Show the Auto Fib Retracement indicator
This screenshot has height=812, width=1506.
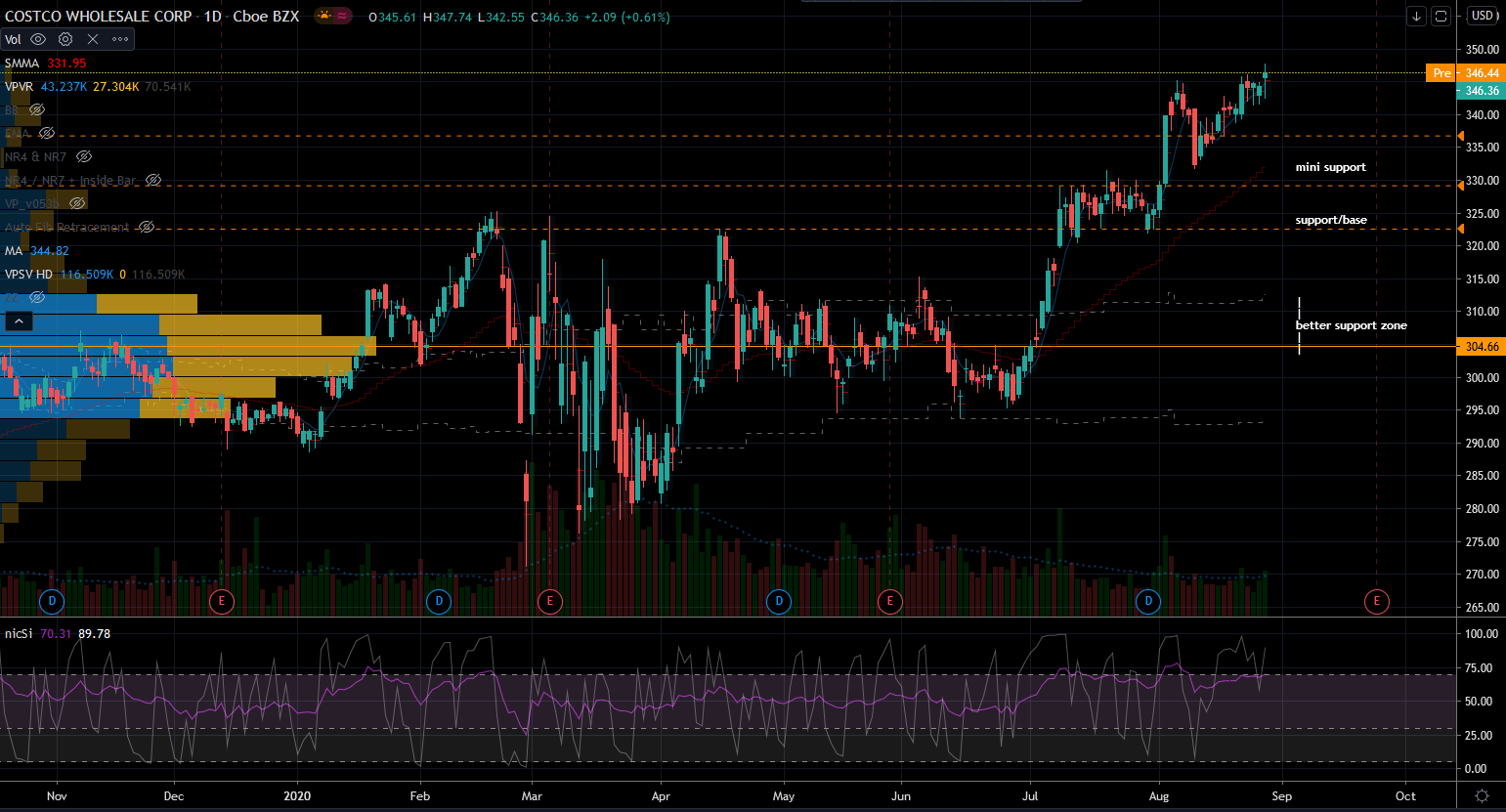pyautogui.click(x=146, y=227)
